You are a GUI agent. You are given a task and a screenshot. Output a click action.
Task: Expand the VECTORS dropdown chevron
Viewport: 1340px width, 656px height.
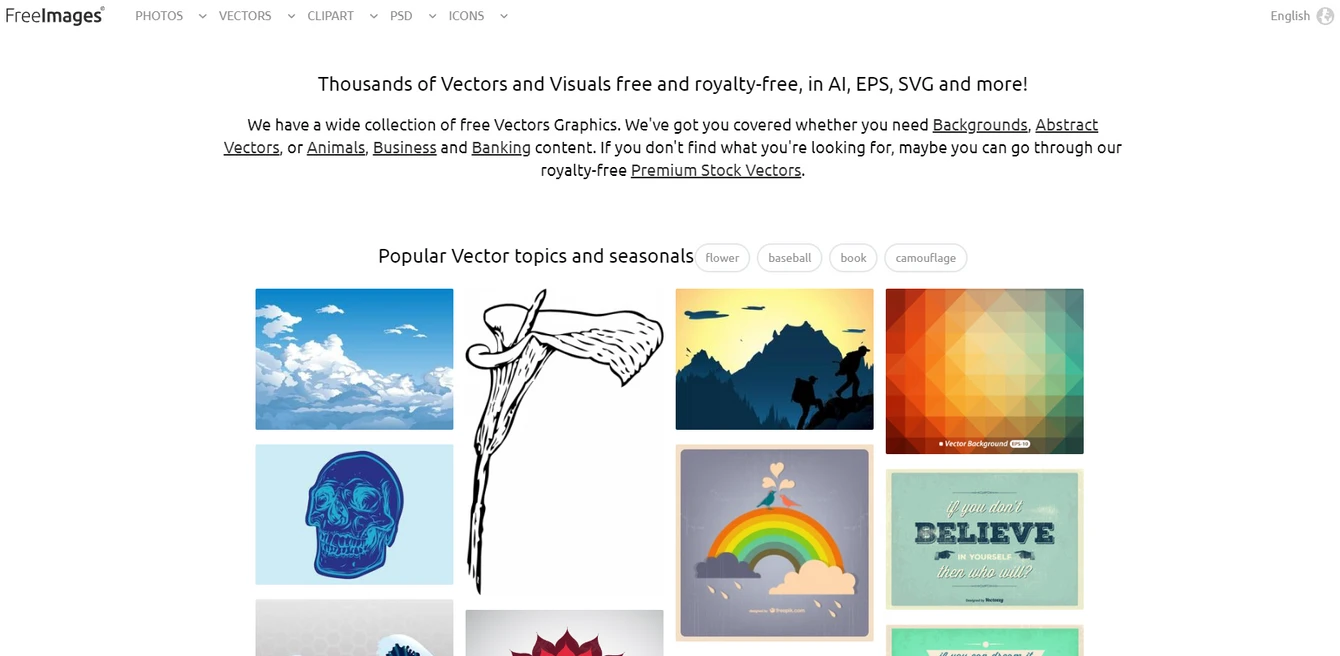pos(291,16)
